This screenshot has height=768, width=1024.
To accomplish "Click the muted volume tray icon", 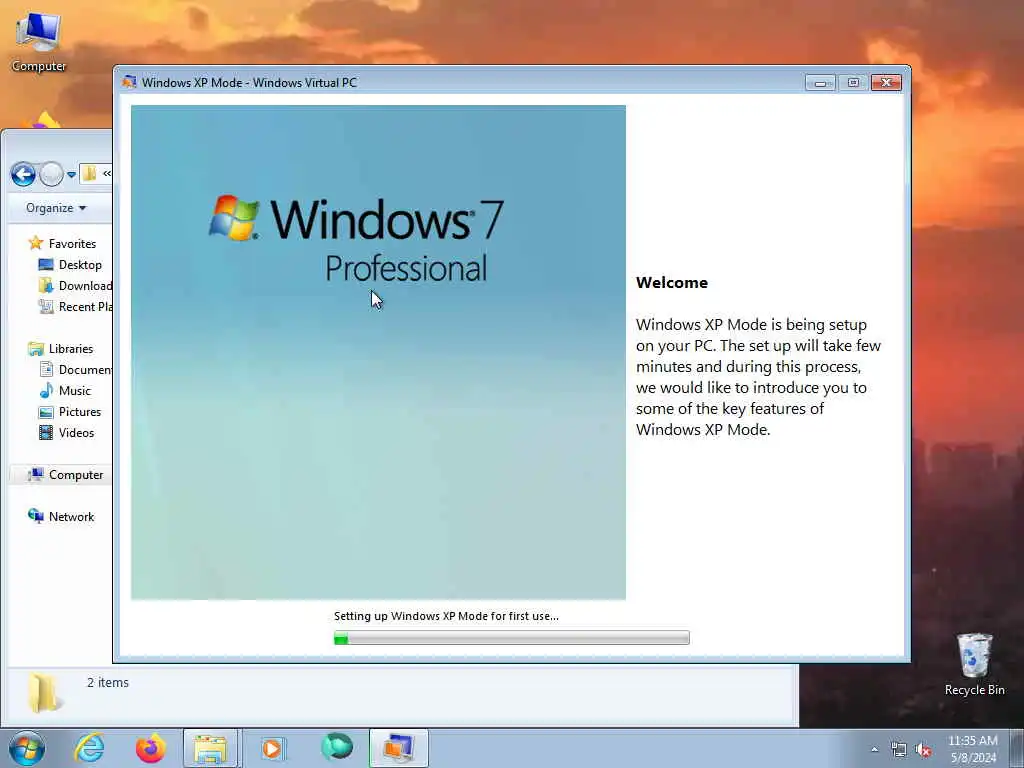I will pos(923,750).
